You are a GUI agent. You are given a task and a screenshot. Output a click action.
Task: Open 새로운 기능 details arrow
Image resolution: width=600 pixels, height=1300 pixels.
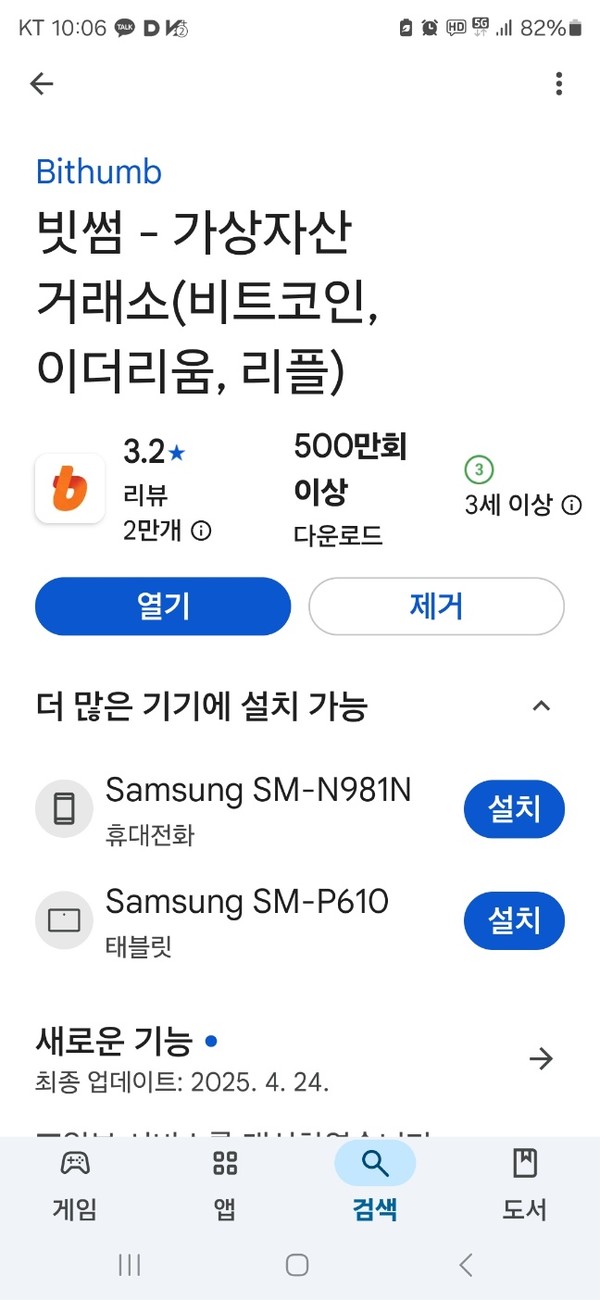541,1058
